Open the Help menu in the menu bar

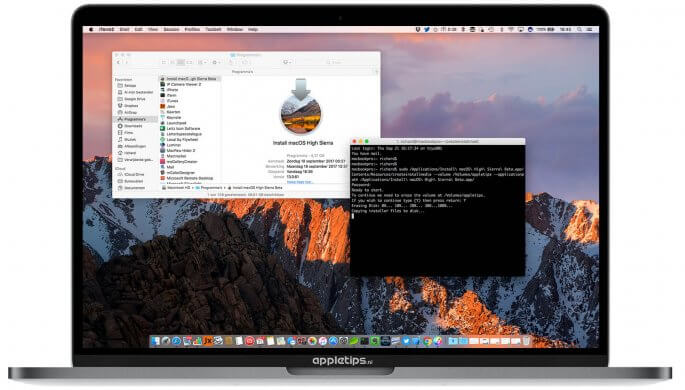[x=253, y=29]
